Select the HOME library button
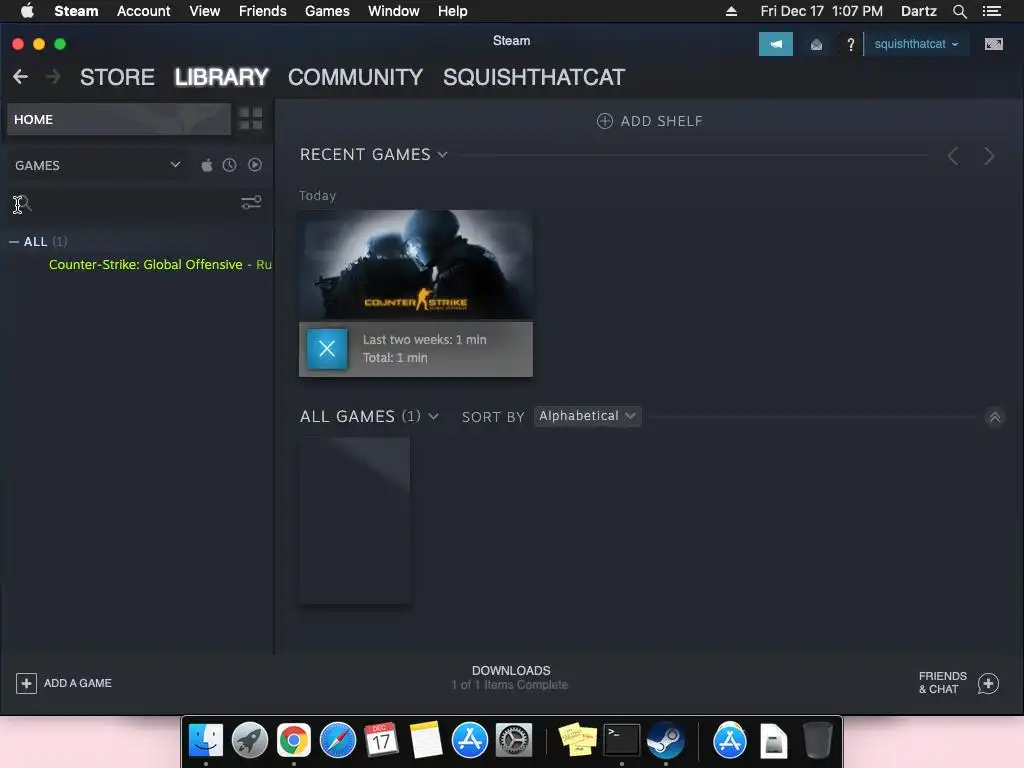 [119, 119]
